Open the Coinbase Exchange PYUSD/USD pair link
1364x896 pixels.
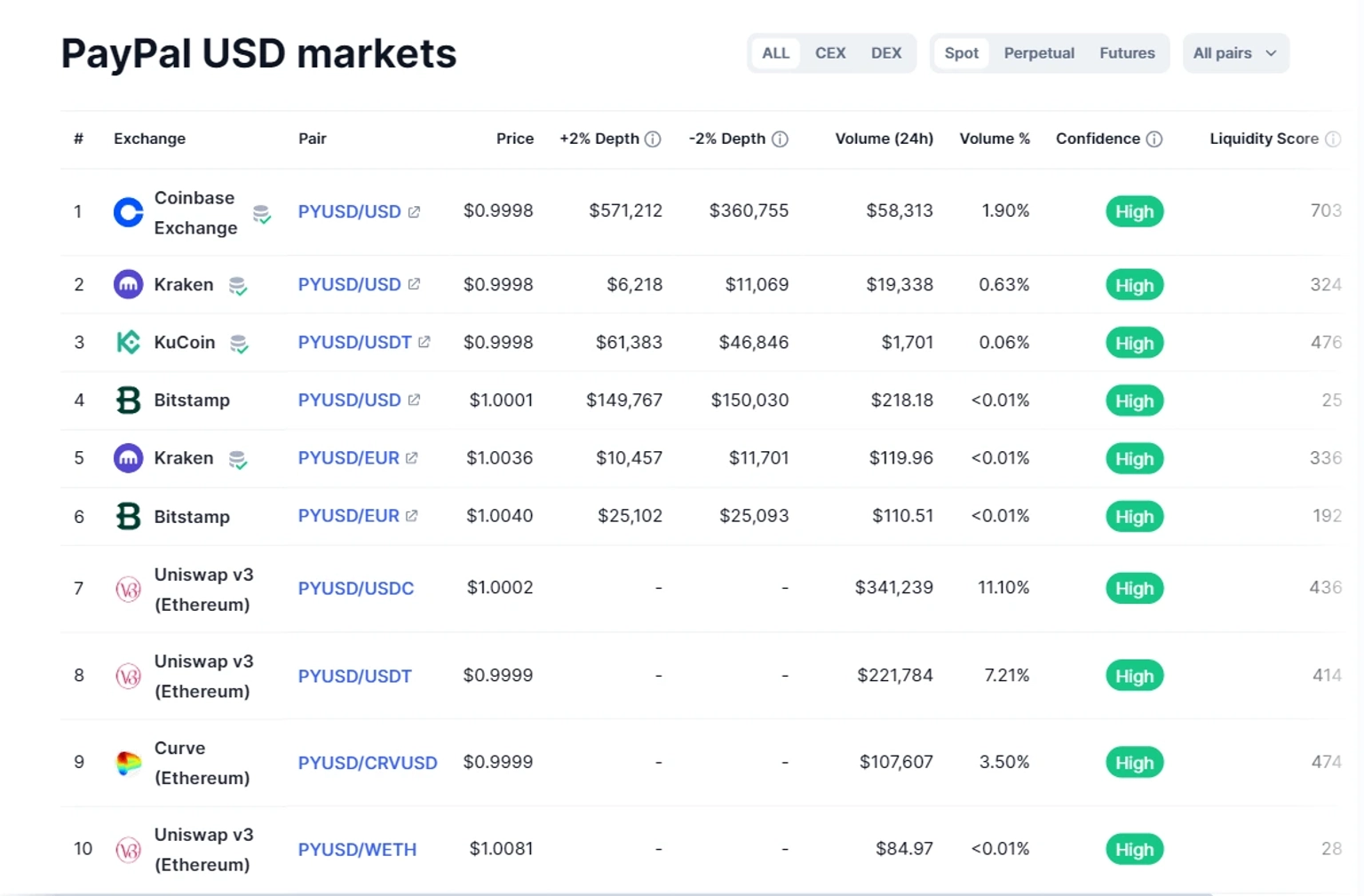(x=349, y=211)
